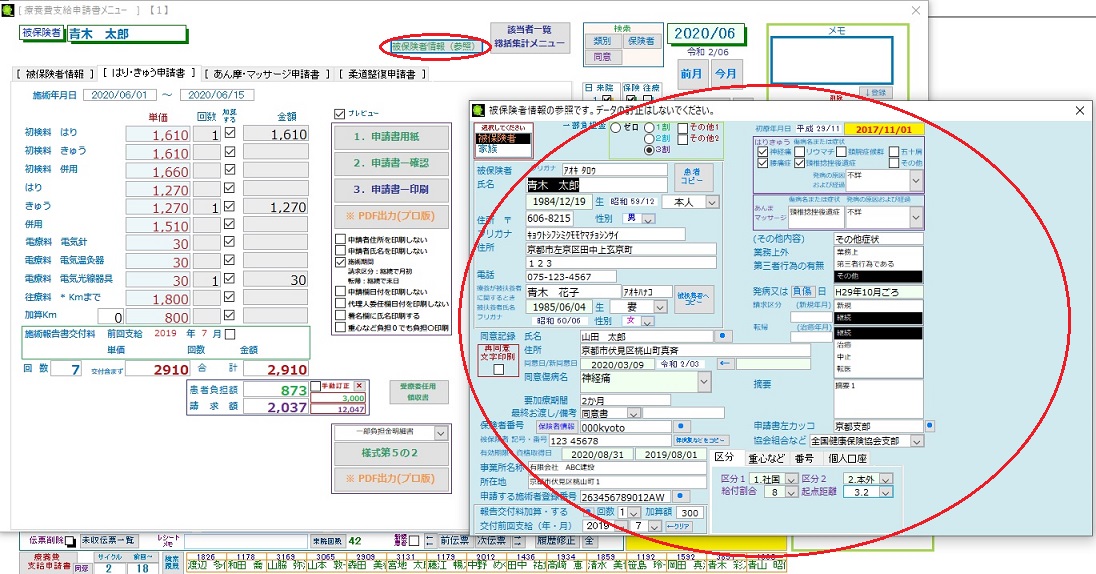
Task: Click the 未収伝票一覧 button
Action: click(109, 540)
